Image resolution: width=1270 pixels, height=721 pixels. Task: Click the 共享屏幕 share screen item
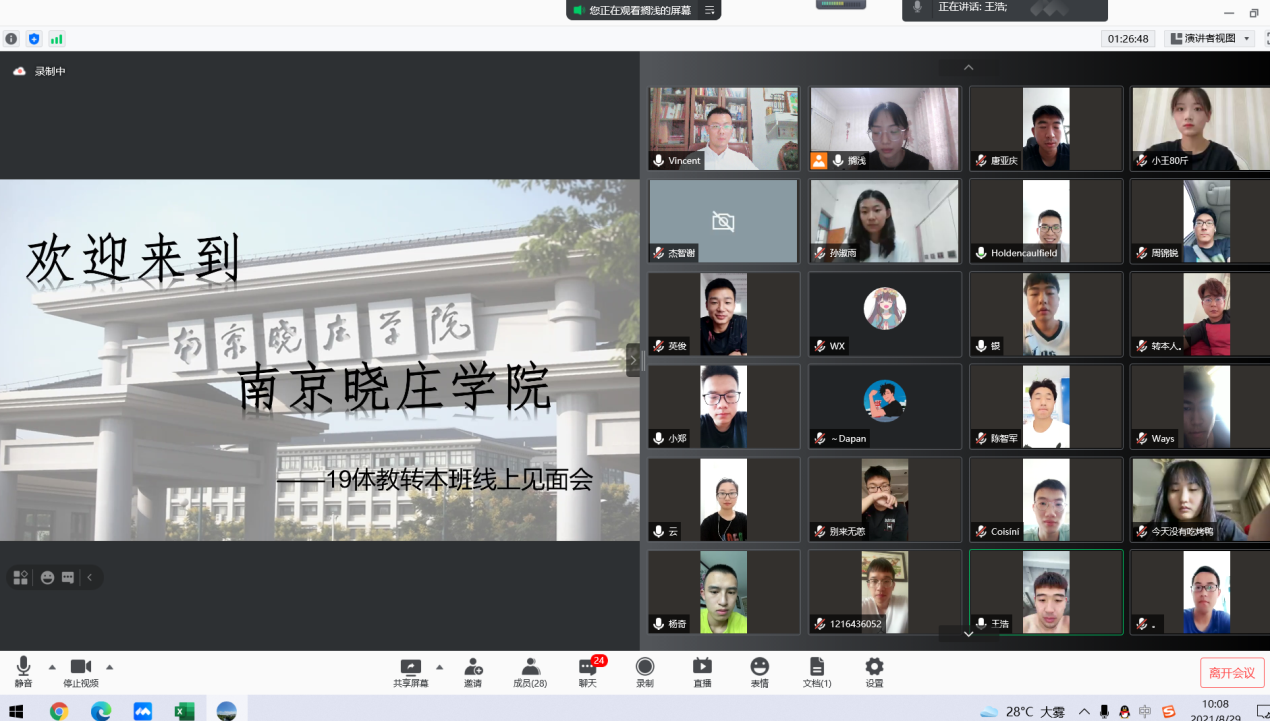(410, 668)
